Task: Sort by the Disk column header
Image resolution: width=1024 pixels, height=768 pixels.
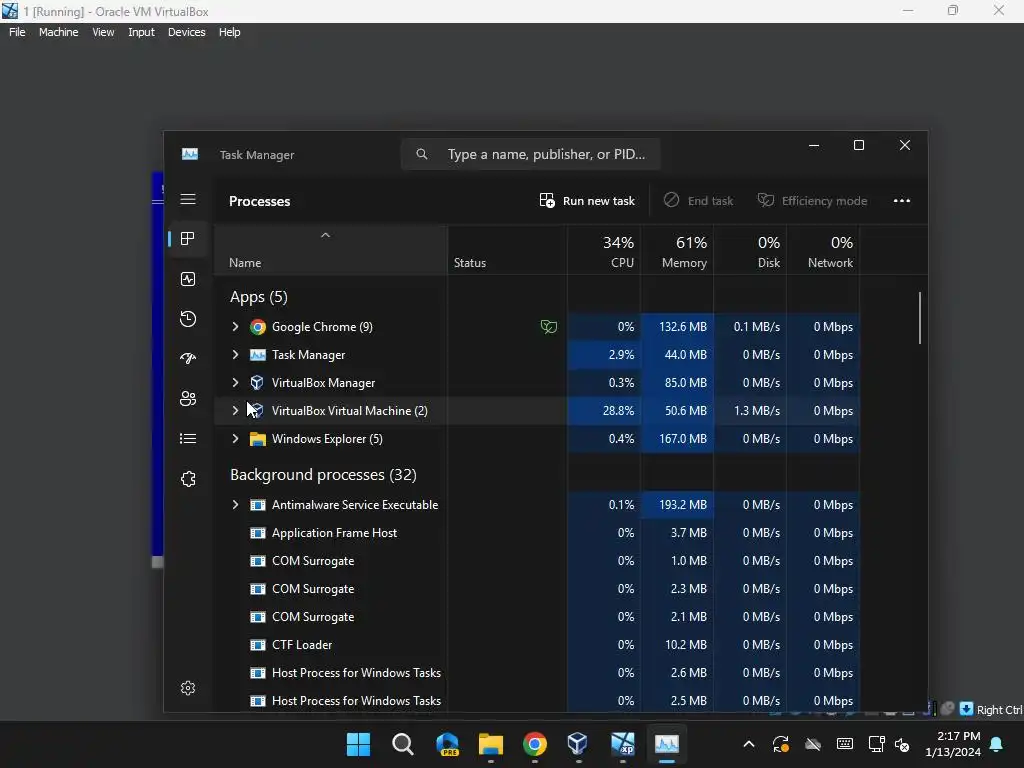Action: [750, 251]
